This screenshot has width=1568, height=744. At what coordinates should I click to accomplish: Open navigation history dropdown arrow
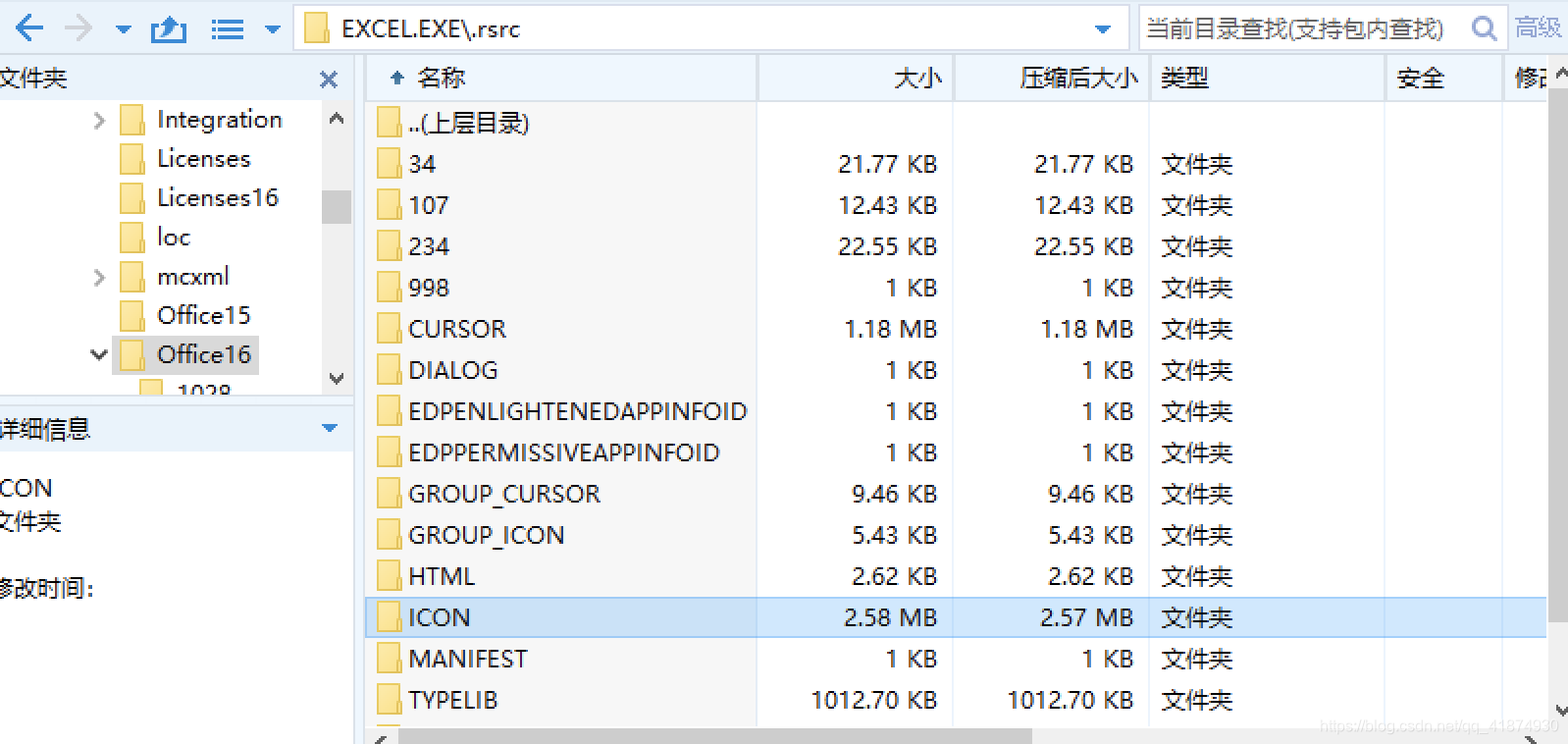[x=123, y=29]
